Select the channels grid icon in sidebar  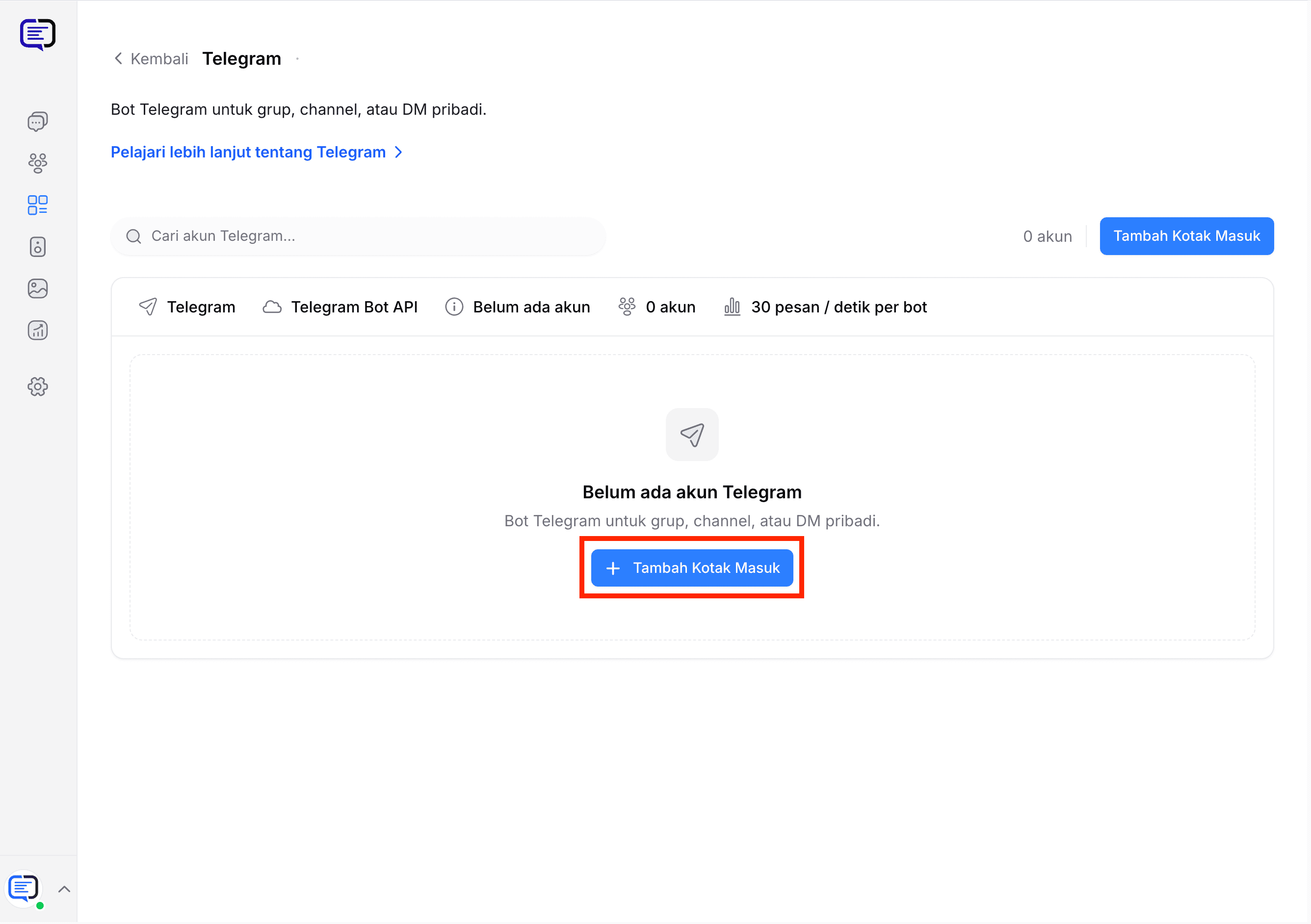(38, 205)
